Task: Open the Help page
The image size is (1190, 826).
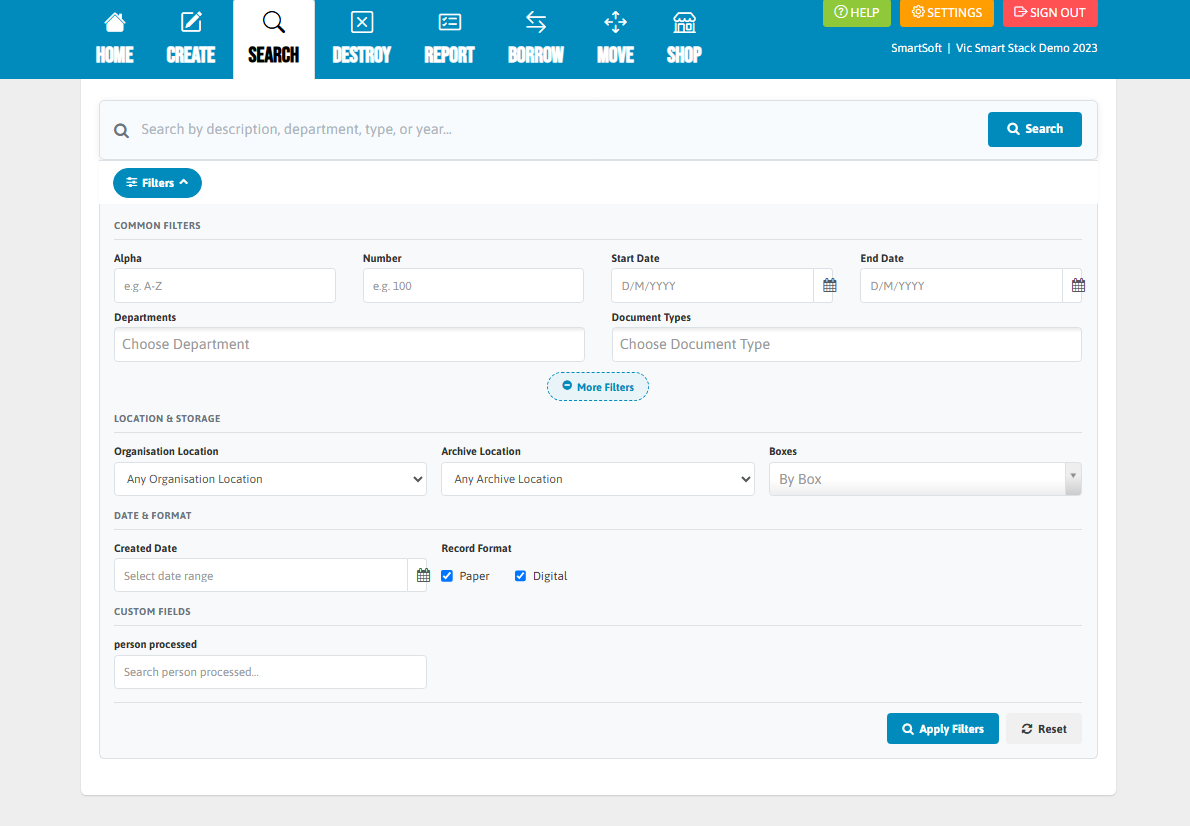Action: click(857, 13)
